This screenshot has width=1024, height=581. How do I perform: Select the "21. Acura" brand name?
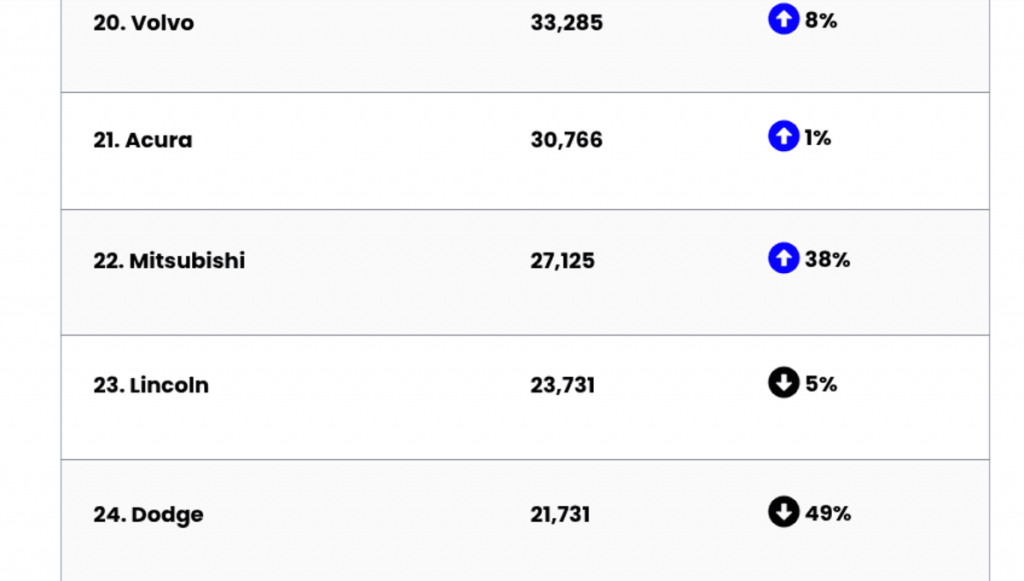tap(143, 140)
